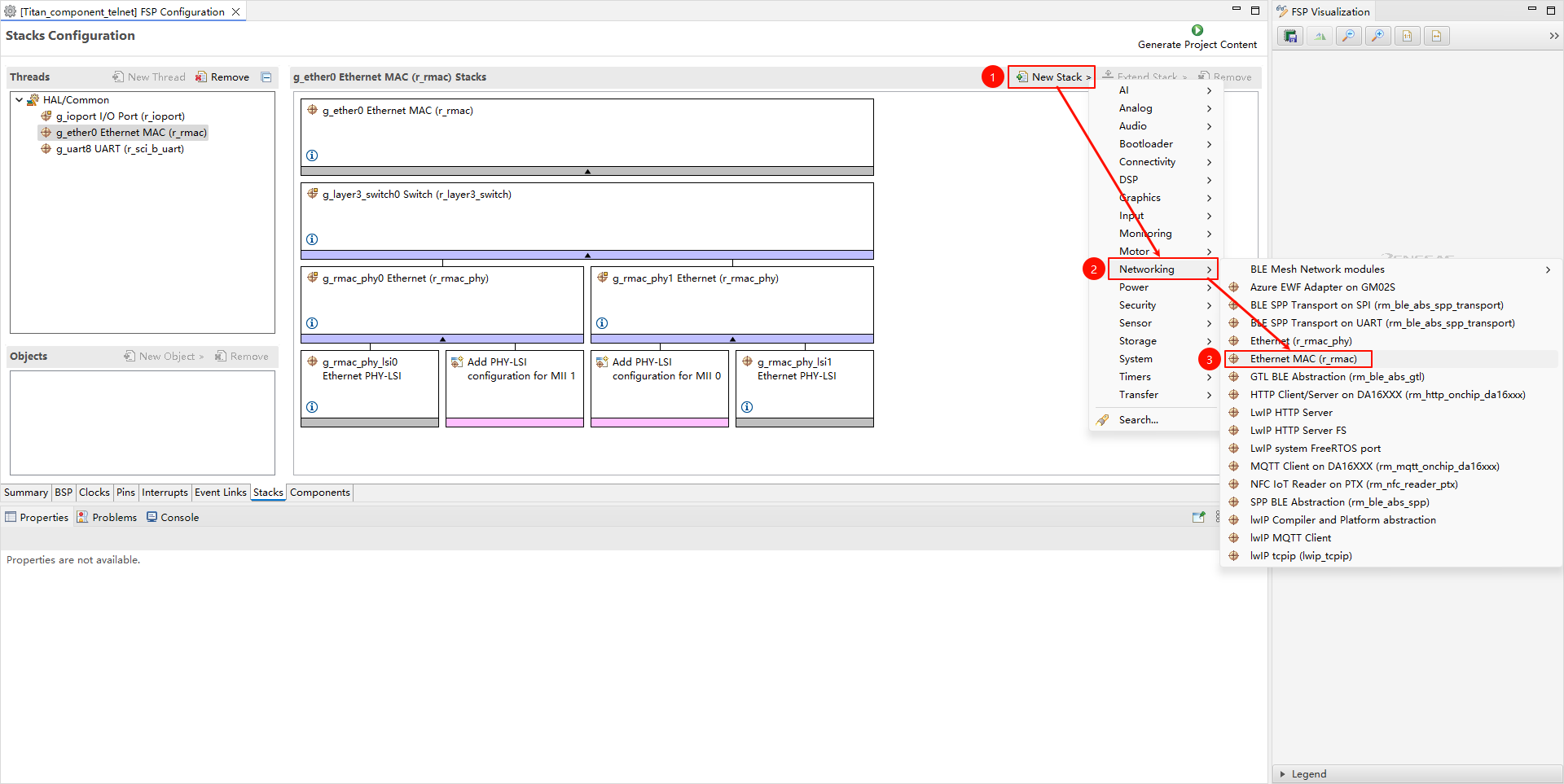Reset visualization to 1:1 scale
1564x784 pixels.
click(x=1407, y=36)
